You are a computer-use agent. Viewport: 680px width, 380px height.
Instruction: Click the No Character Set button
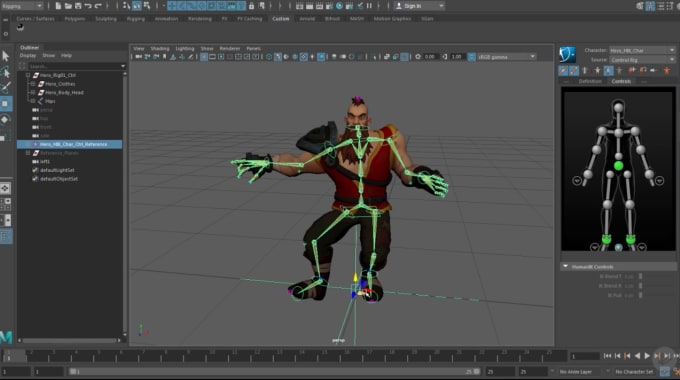point(634,372)
